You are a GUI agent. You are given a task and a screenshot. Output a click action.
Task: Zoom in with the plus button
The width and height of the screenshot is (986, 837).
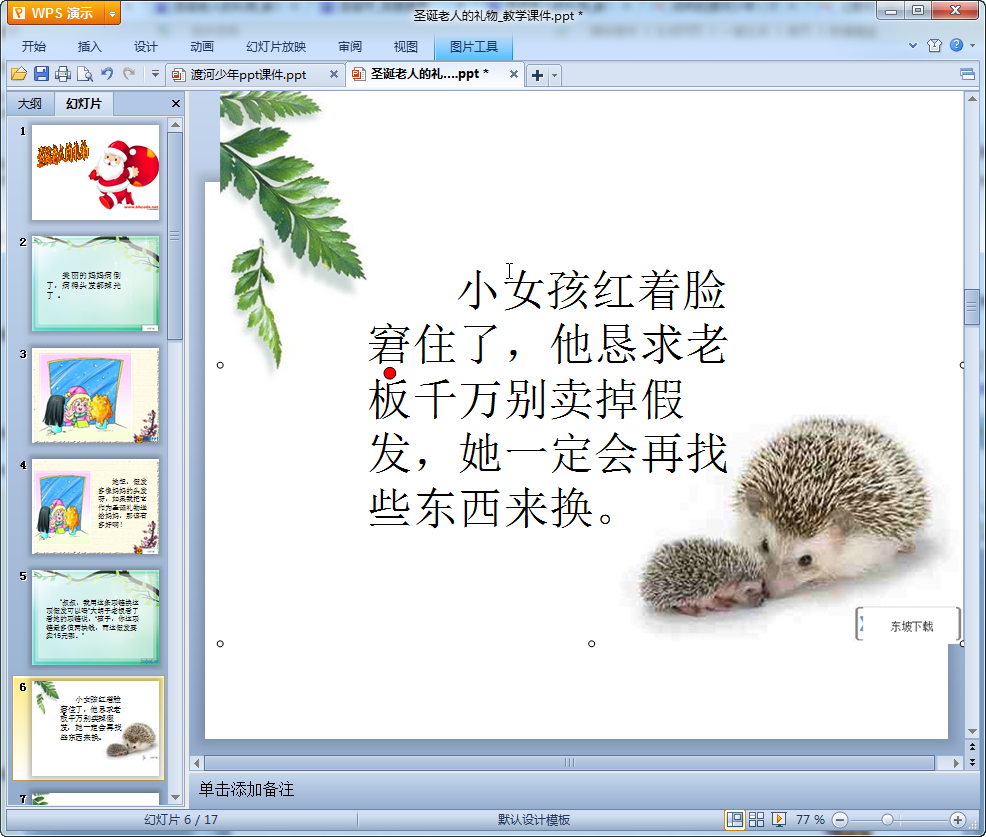958,819
